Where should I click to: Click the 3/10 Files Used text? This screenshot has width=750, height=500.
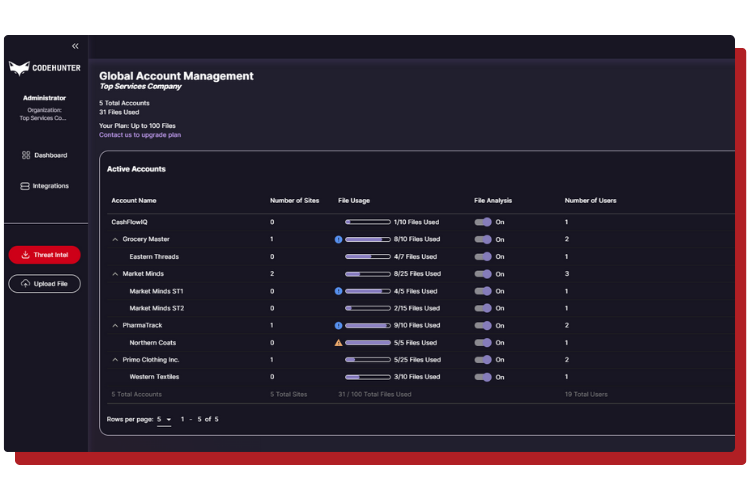coord(417,377)
